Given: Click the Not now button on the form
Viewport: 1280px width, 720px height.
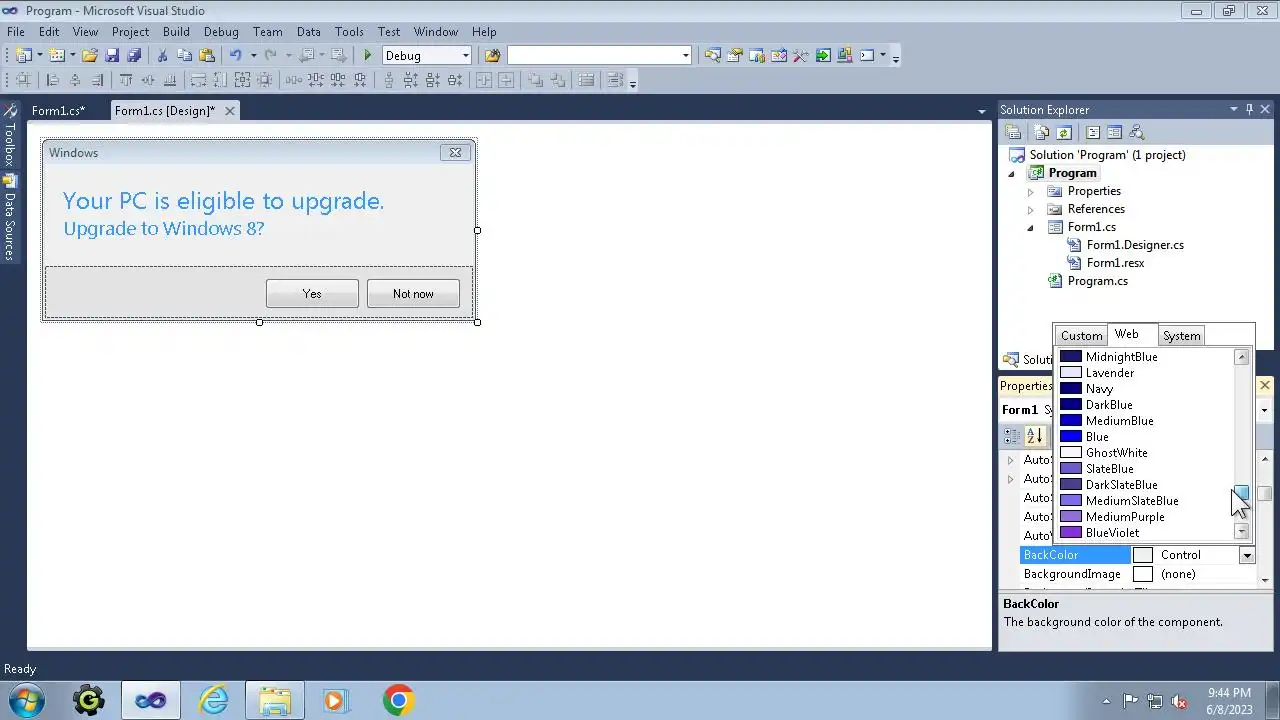Looking at the screenshot, I should point(413,294).
